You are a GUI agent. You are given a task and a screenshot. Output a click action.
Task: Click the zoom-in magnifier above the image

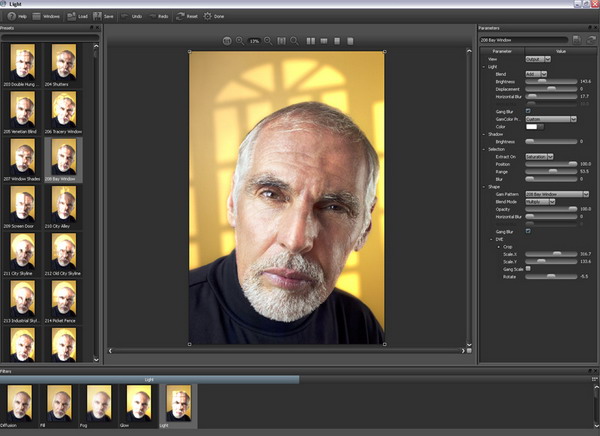[x=242, y=40]
